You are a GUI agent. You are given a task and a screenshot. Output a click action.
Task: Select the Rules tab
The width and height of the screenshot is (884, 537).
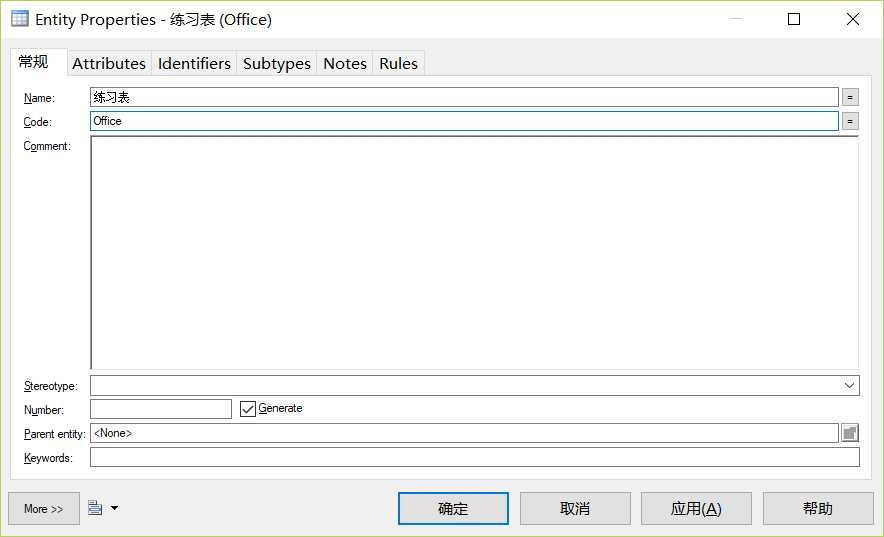click(398, 63)
